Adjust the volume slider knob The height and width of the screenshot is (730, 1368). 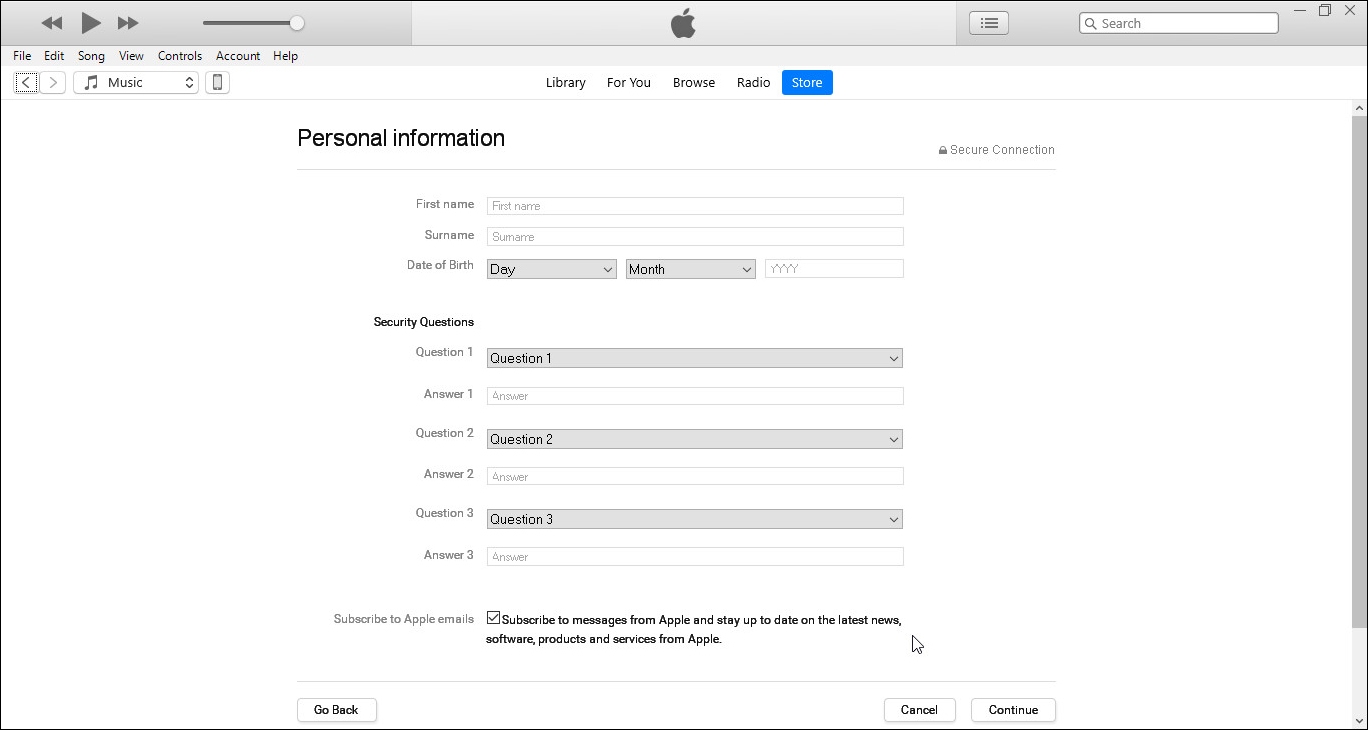pyautogui.click(x=297, y=23)
